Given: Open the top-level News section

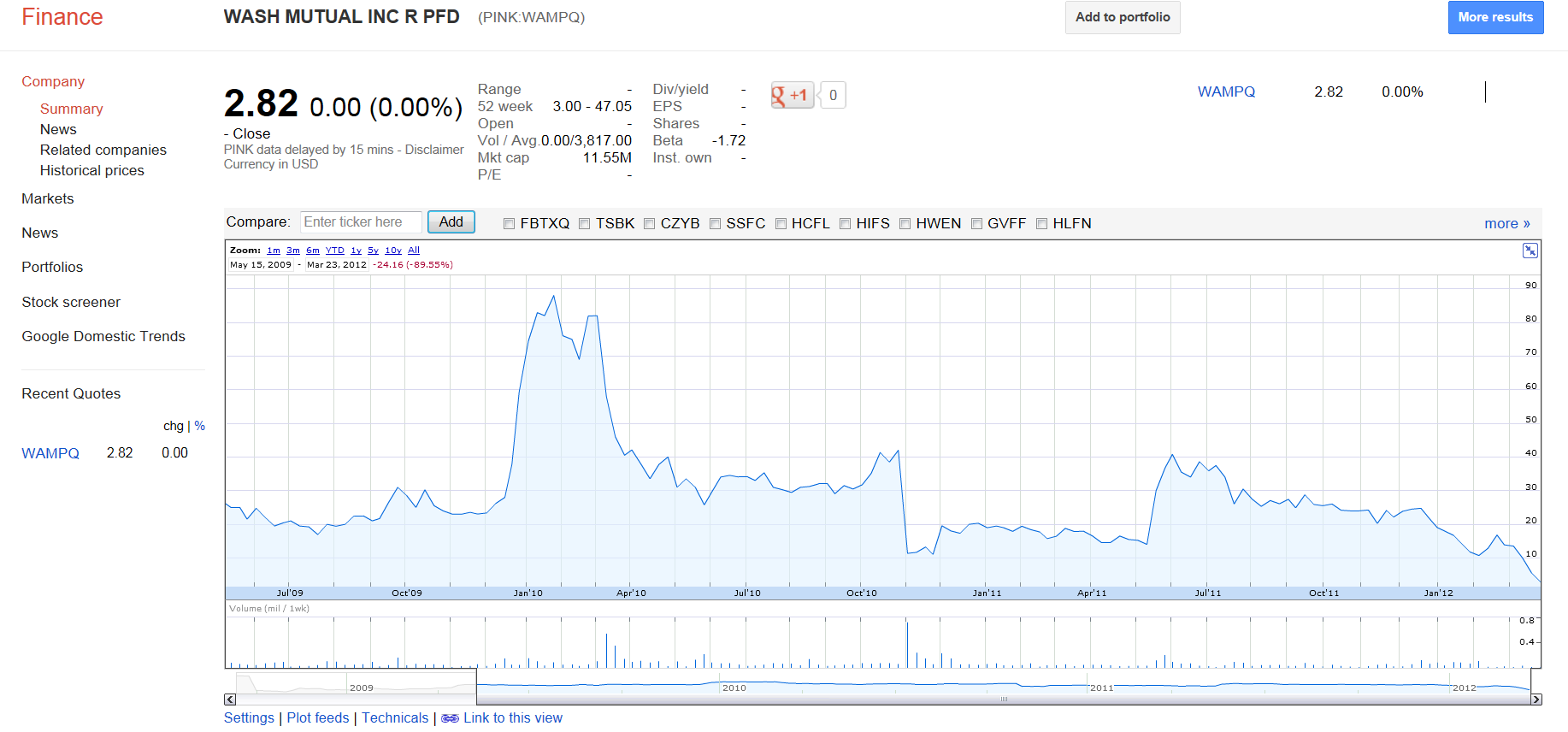Looking at the screenshot, I should click(40, 233).
